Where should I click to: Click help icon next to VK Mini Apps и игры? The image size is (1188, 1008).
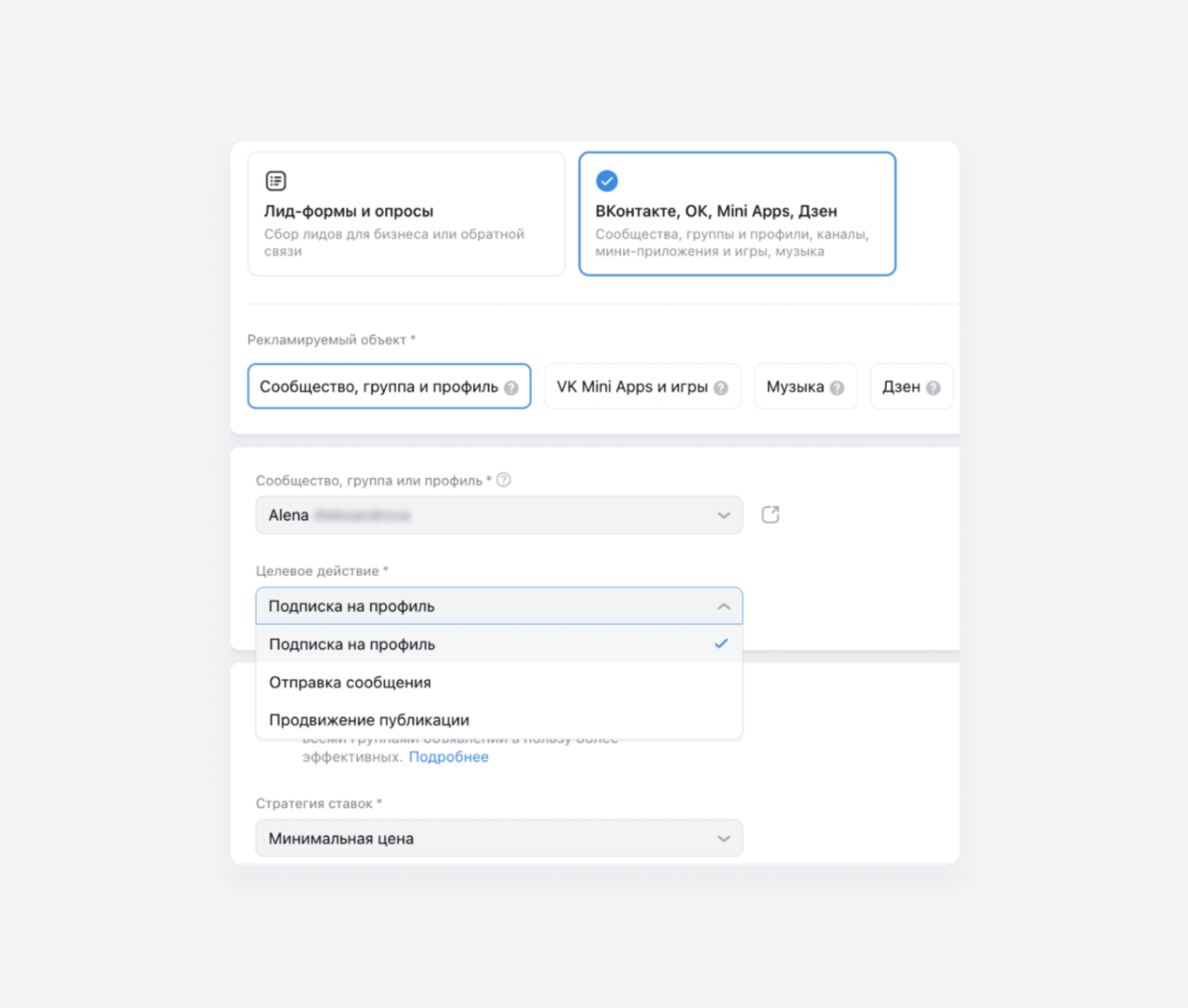click(721, 388)
